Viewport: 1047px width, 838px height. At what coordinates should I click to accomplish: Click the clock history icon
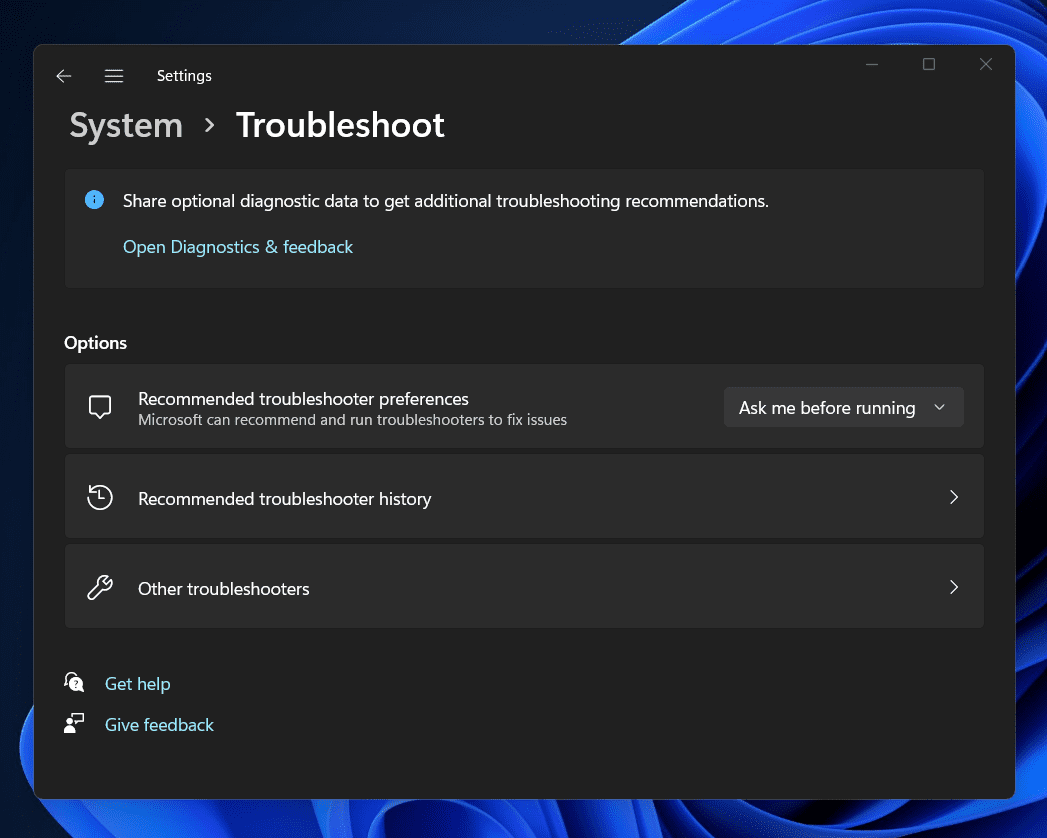coord(100,498)
